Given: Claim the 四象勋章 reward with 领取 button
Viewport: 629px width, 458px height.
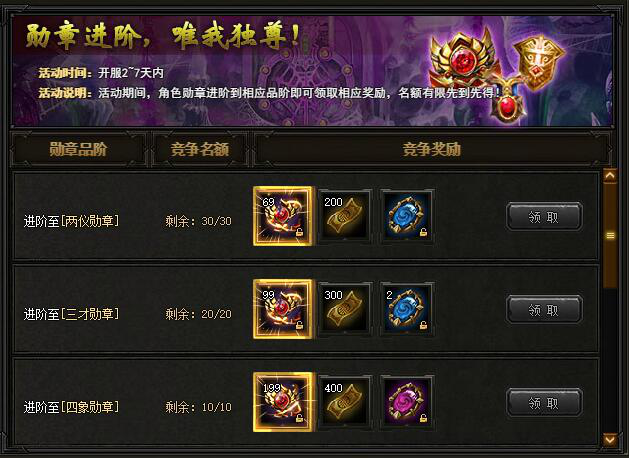Looking at the screenshot, I should tap(544, 403).
